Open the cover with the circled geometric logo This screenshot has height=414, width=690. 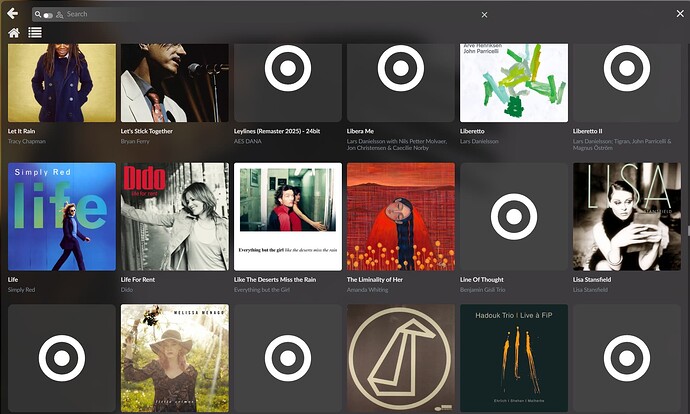point(401,358)
